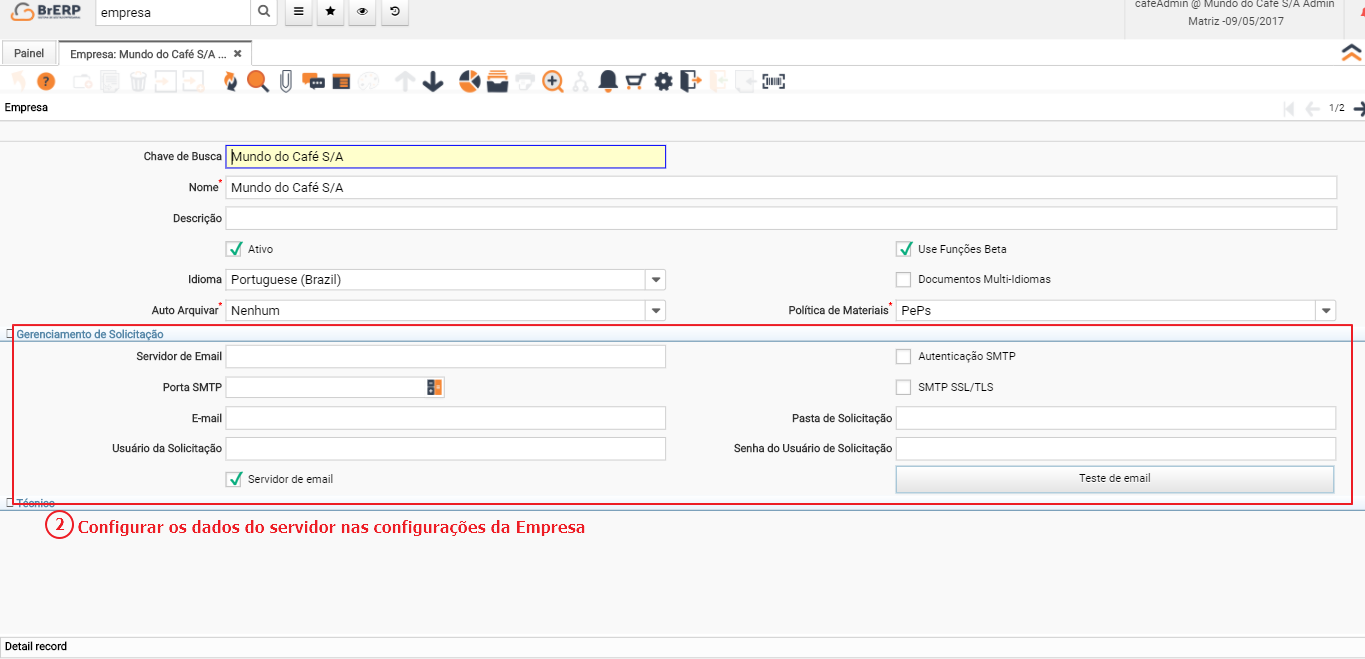Switch to the Painel tab
The width and height of the screenshot is (1365, 659).
click(x=29, y=52)
